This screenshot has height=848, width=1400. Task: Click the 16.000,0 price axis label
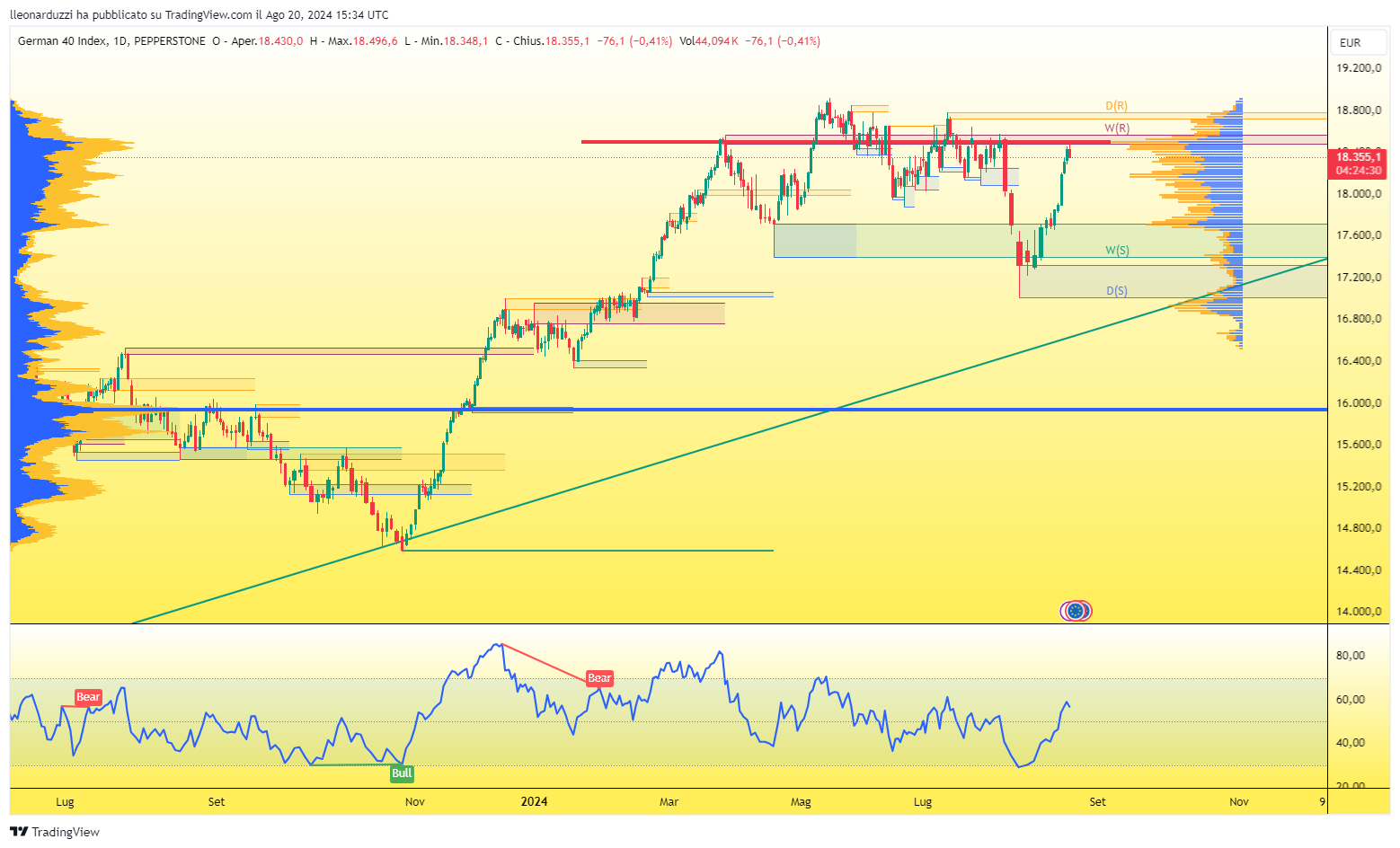1358,403
